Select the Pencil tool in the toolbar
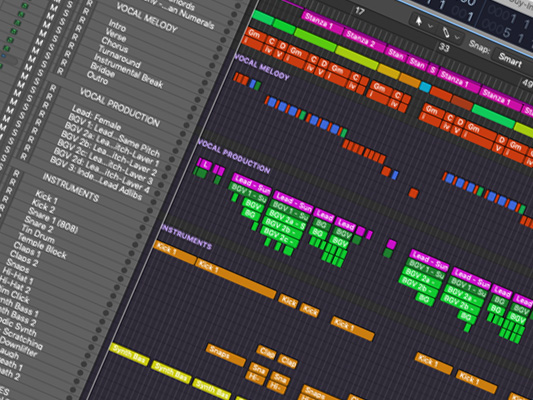Viewport: 533px width, 400px height. coord(446,32)
